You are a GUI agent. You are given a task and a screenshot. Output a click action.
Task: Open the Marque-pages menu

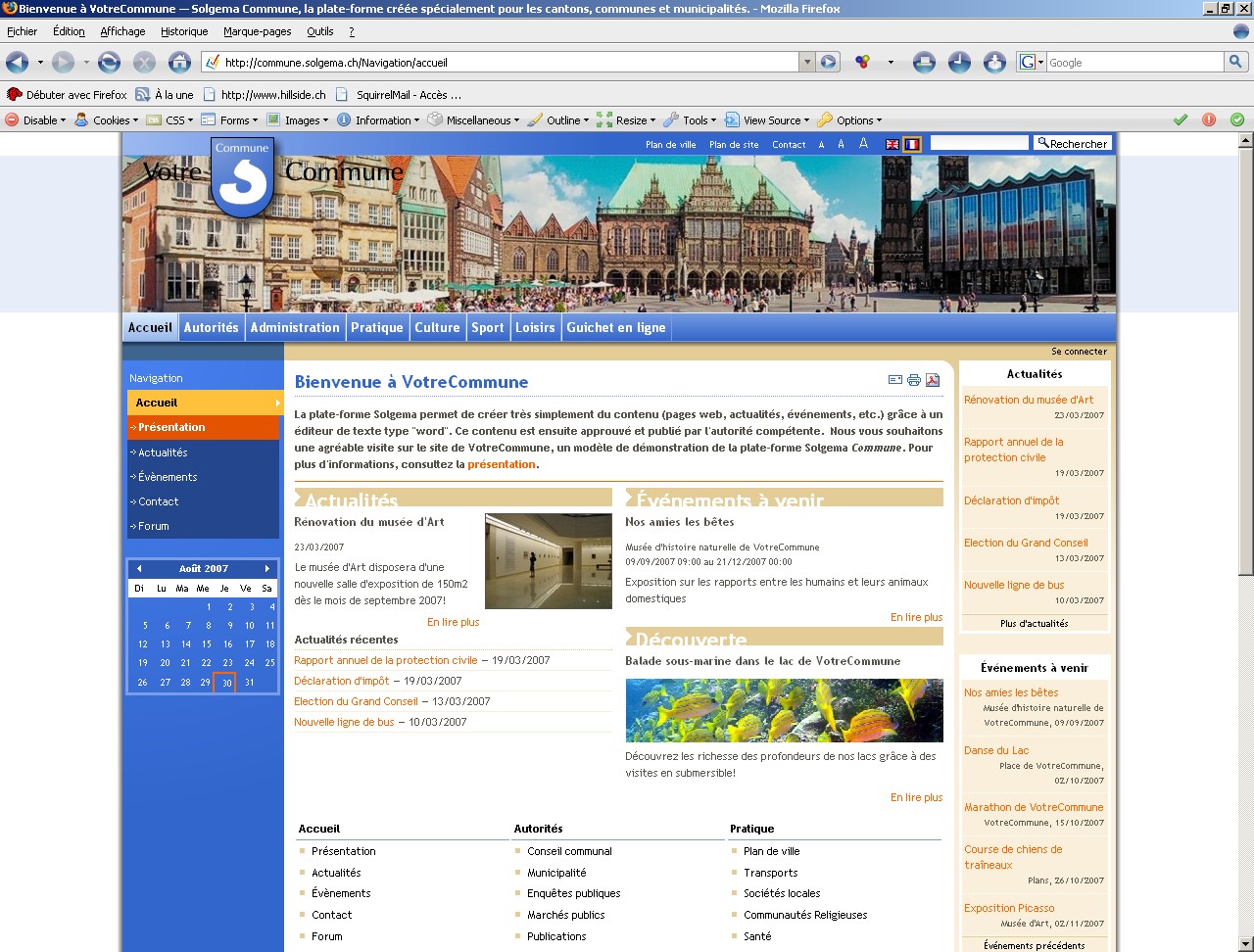257,31
